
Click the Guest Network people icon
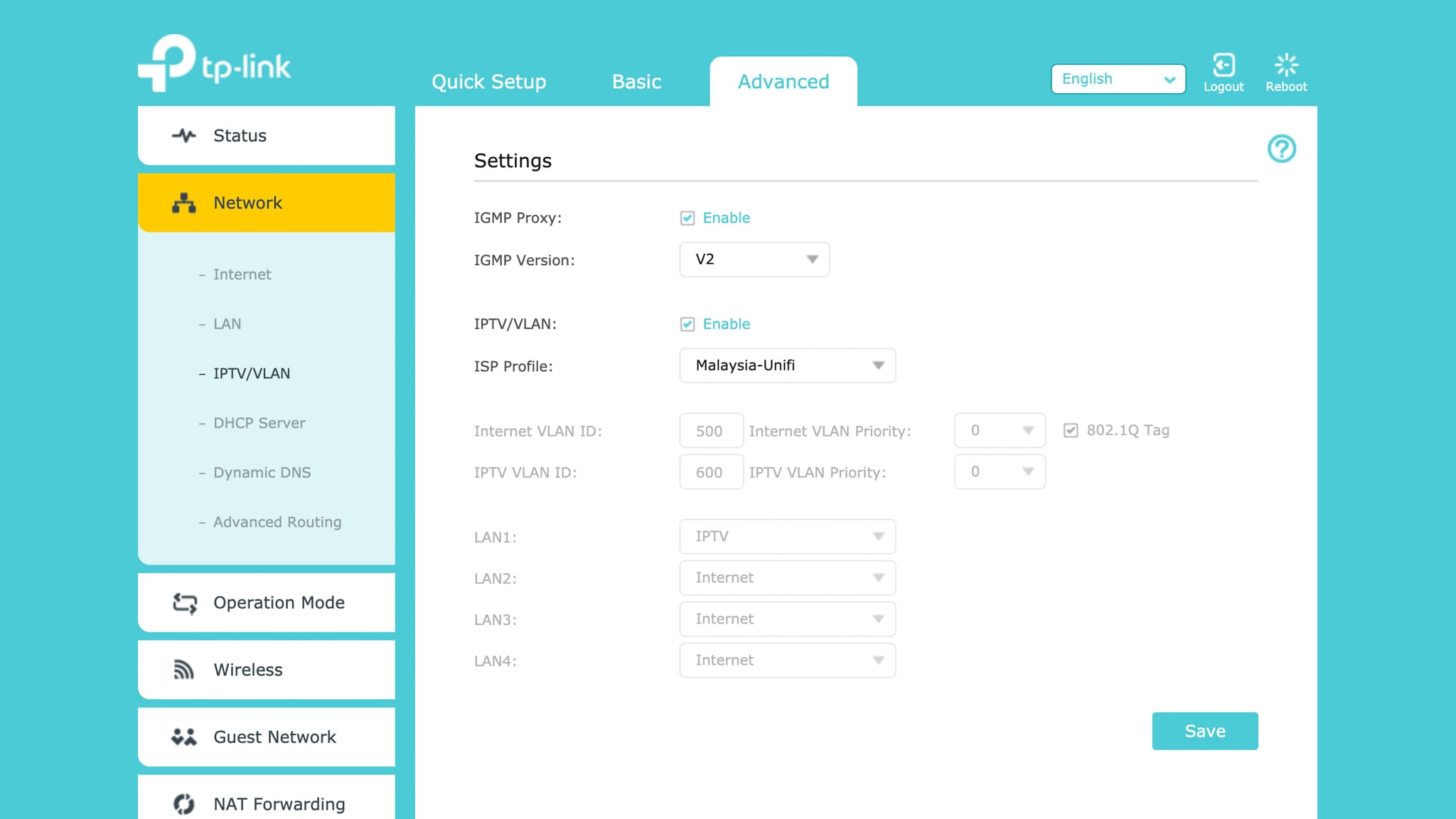[184, 737]
